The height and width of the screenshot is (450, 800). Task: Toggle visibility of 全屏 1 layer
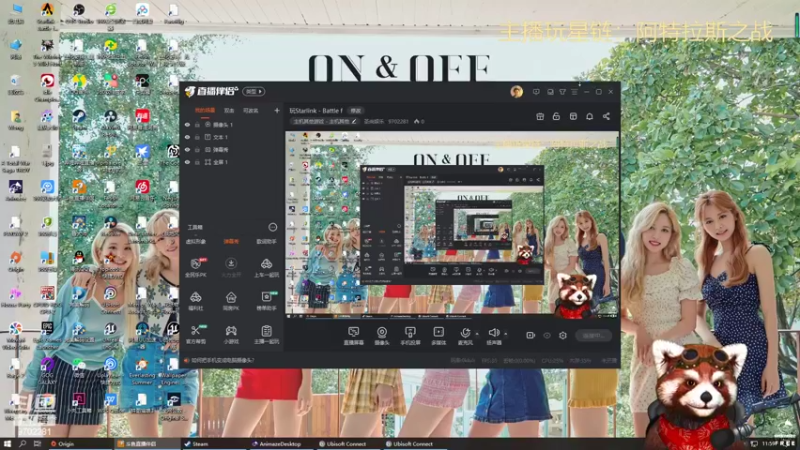point(187,162)
